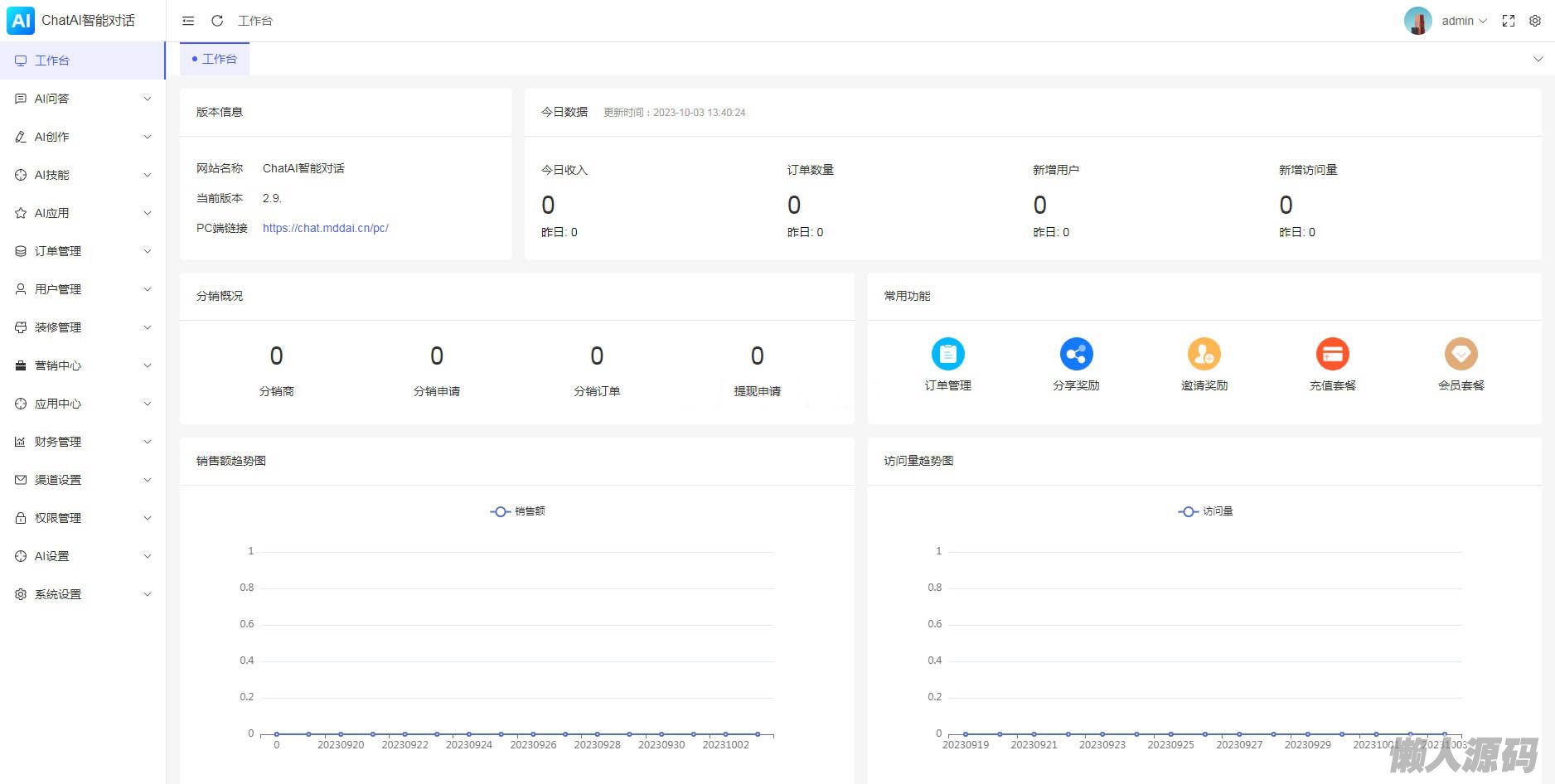Toggle the 访问量 chart legend series
The image size is (1555, 784).
pos(1205,511)
